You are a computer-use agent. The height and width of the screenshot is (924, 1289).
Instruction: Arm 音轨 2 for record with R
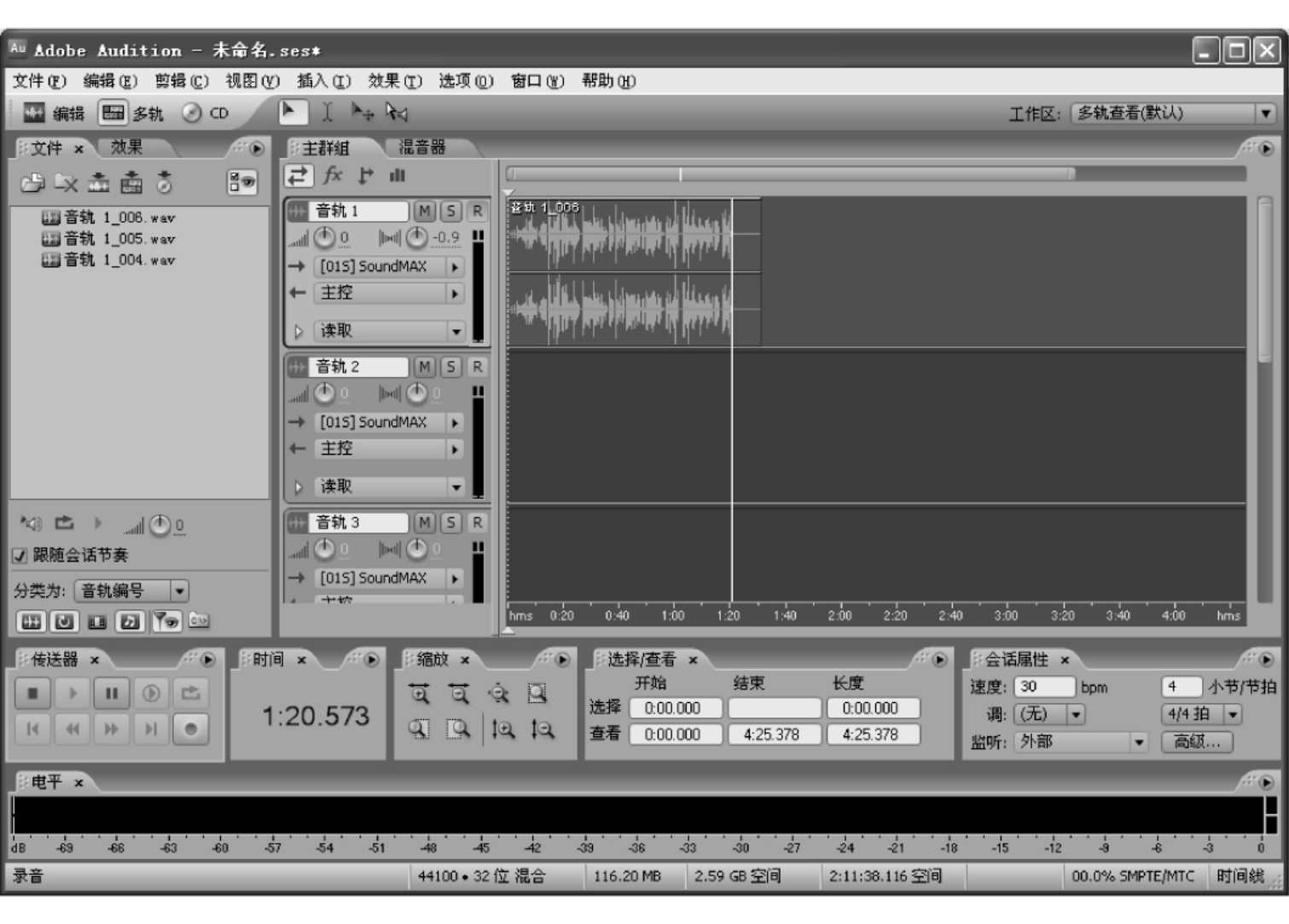(477, 367)
